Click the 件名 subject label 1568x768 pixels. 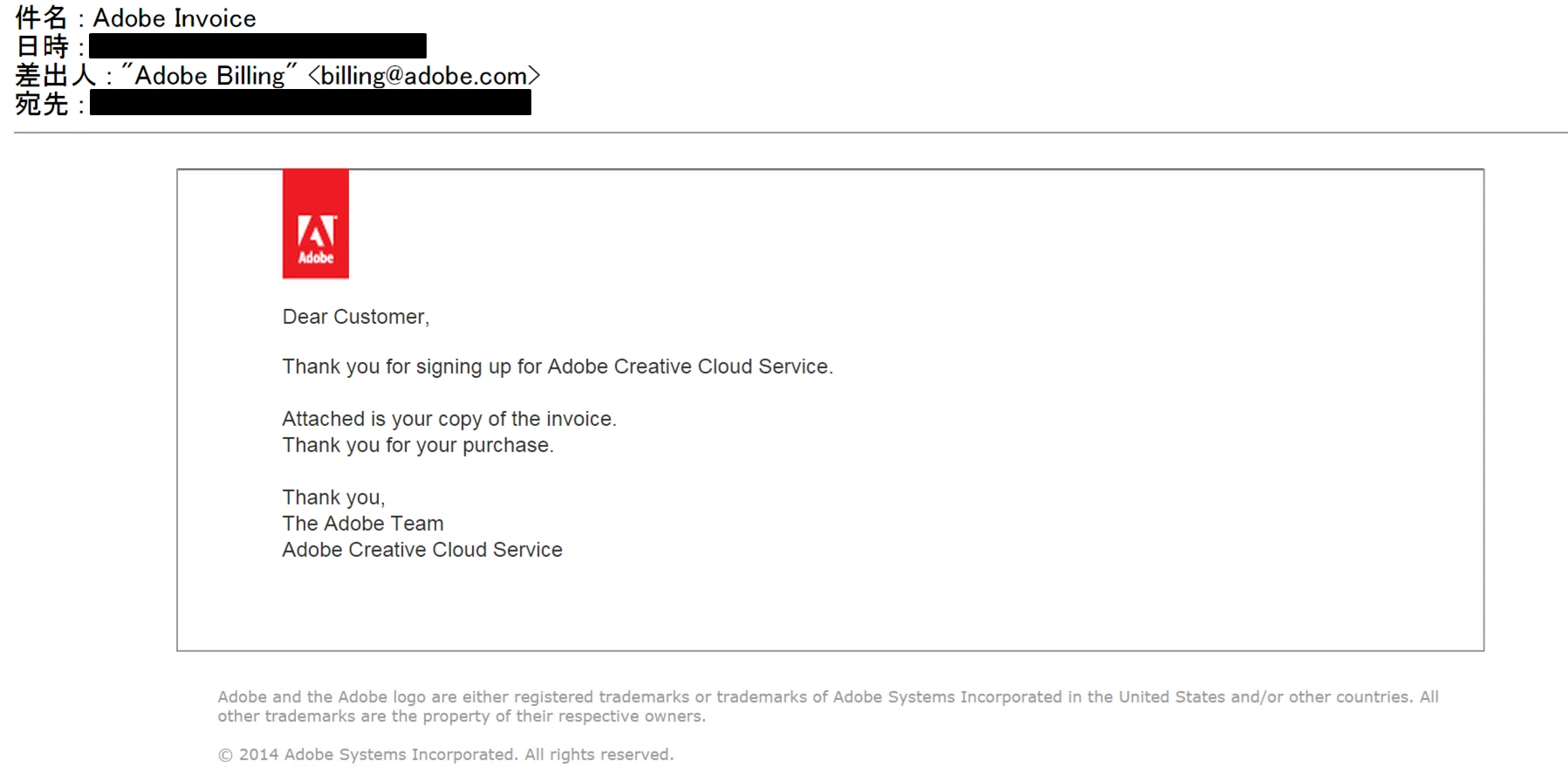pyautogui.click(x=41, y=18)
